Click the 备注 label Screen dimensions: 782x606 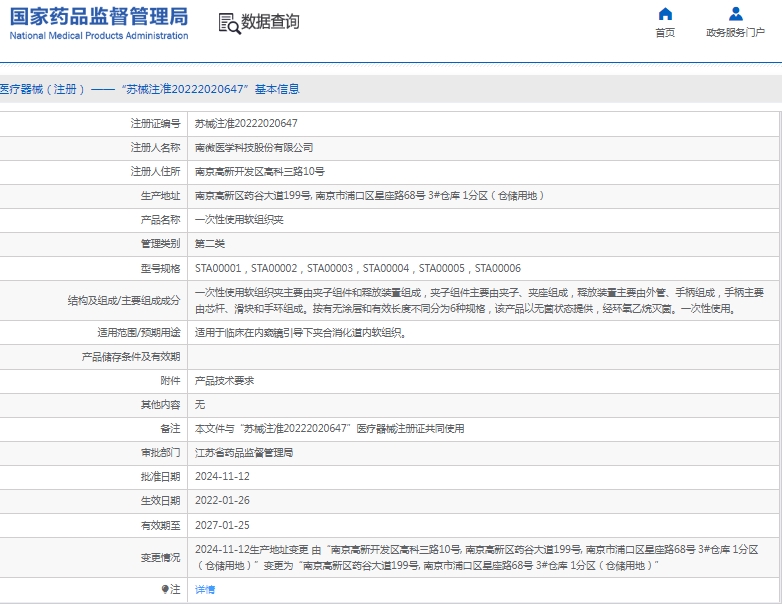(x=171, y=429)
